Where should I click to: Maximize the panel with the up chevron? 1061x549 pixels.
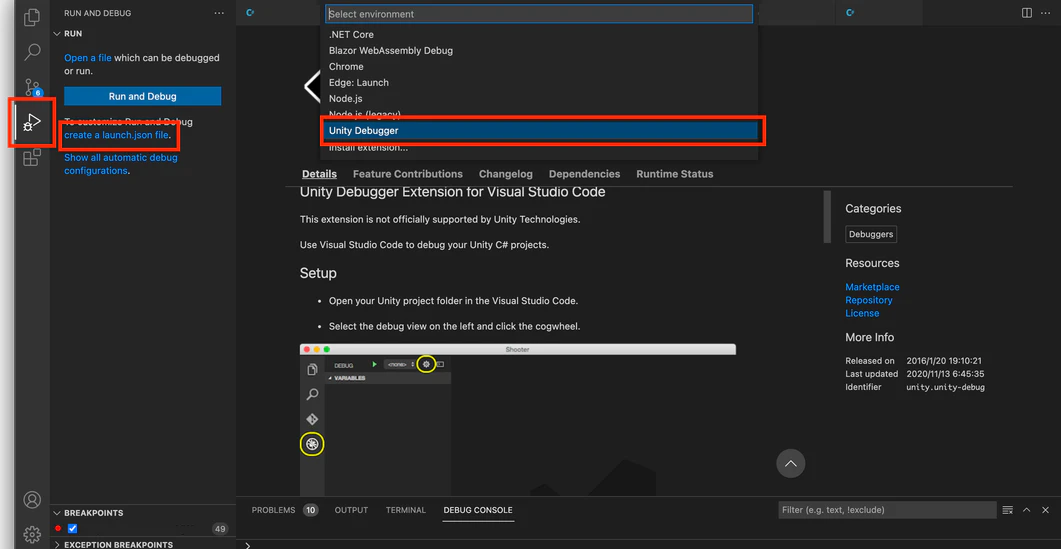coord(1026,510)
